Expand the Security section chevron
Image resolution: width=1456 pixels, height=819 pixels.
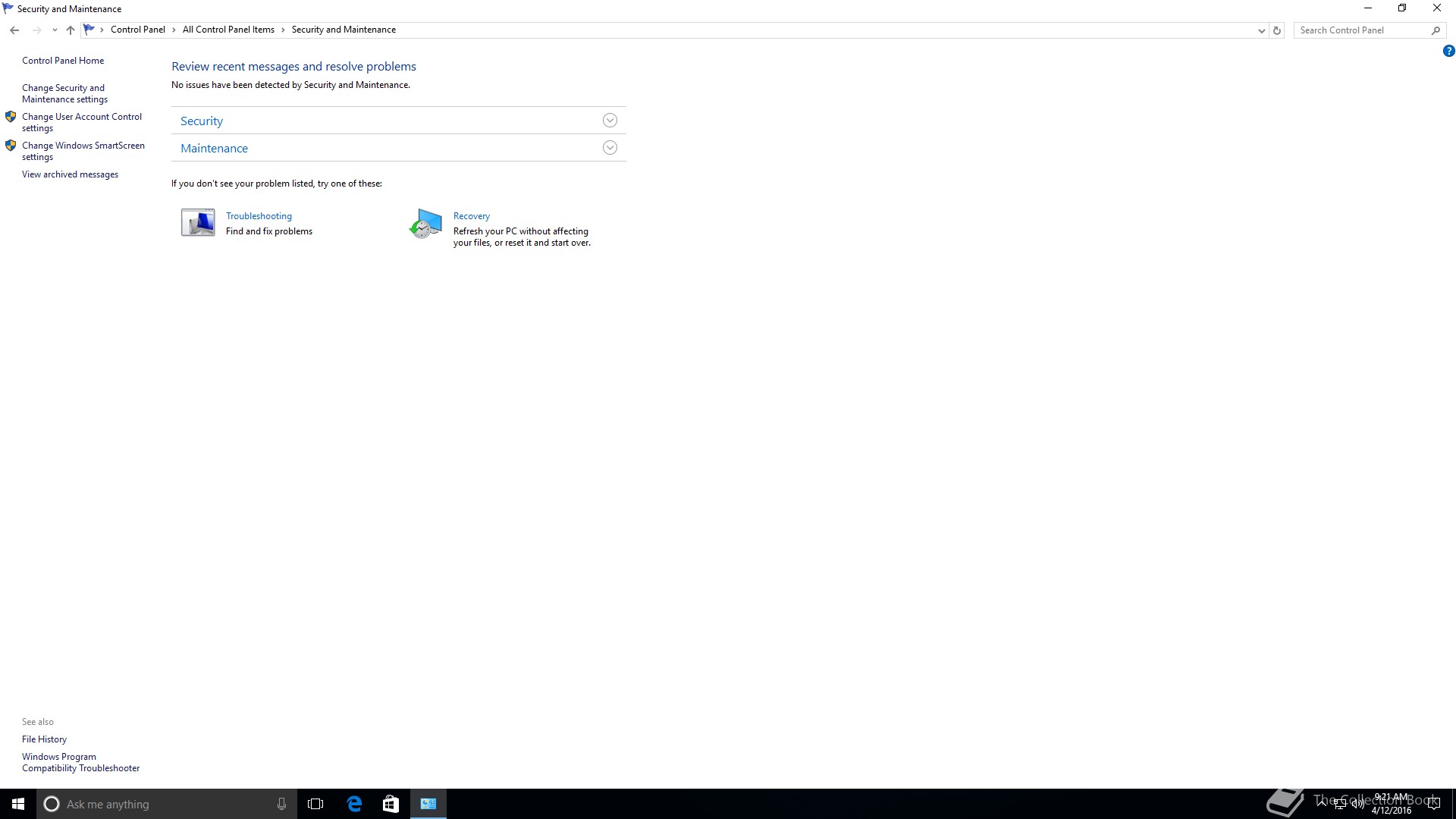610,121
